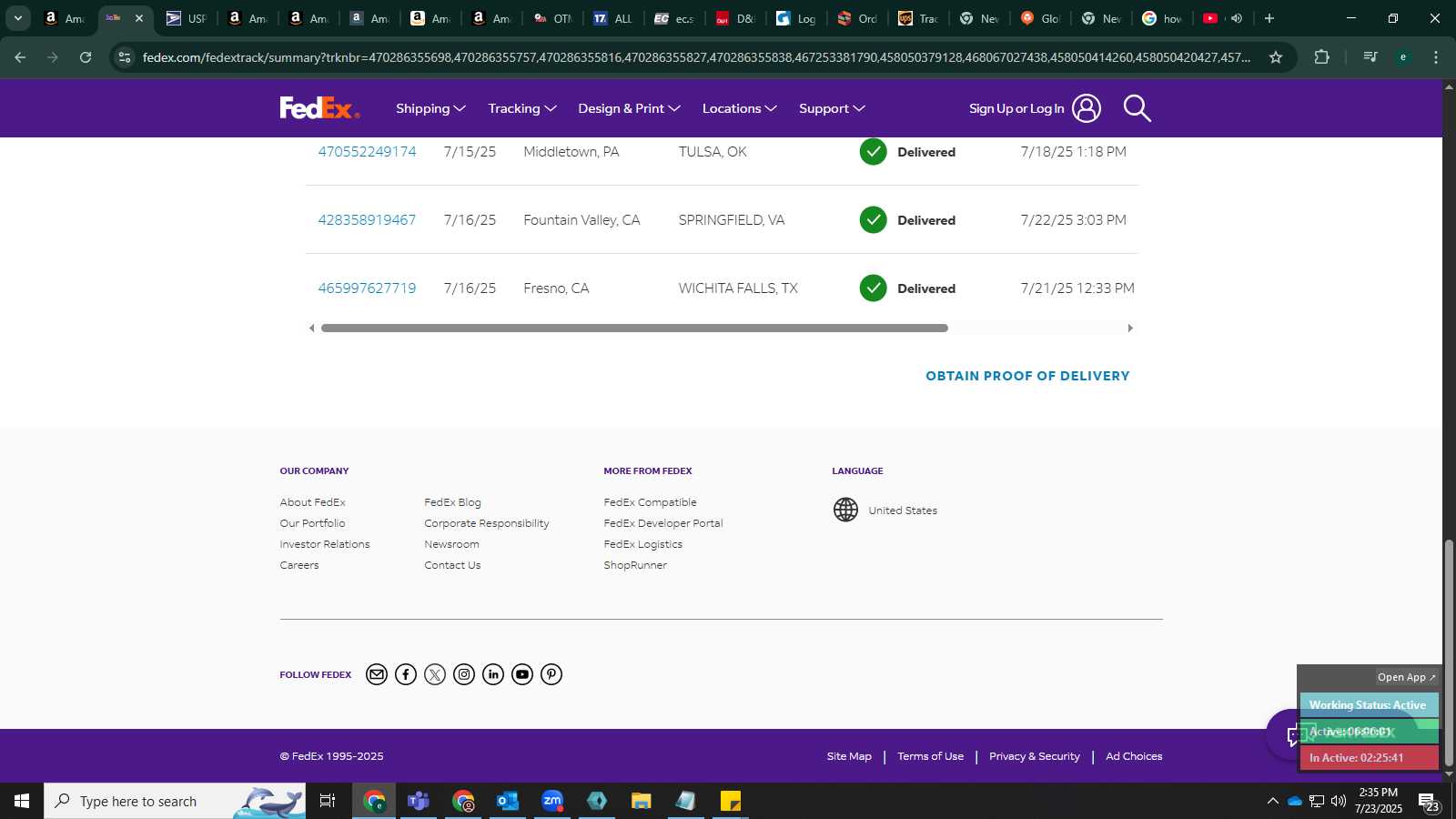Expand the Shipping menu
This screenshot has width=1456, height=819.
(430, 108)
